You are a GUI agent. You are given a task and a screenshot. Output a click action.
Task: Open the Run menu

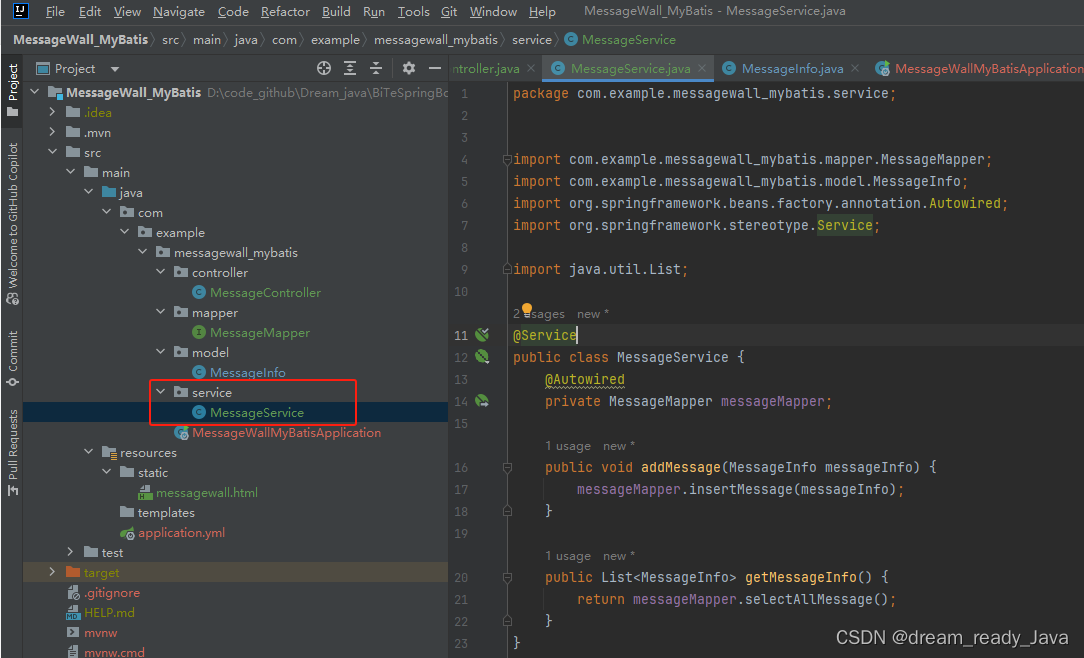click(x=374, y=12)
